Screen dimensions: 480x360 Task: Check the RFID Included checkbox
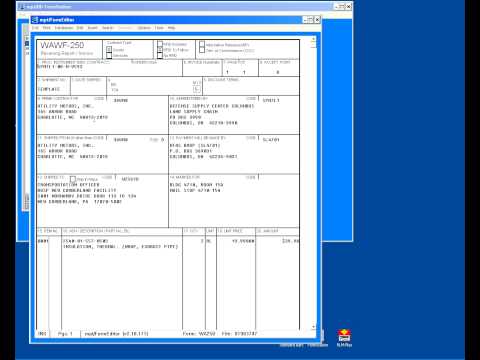pos(160,44)
